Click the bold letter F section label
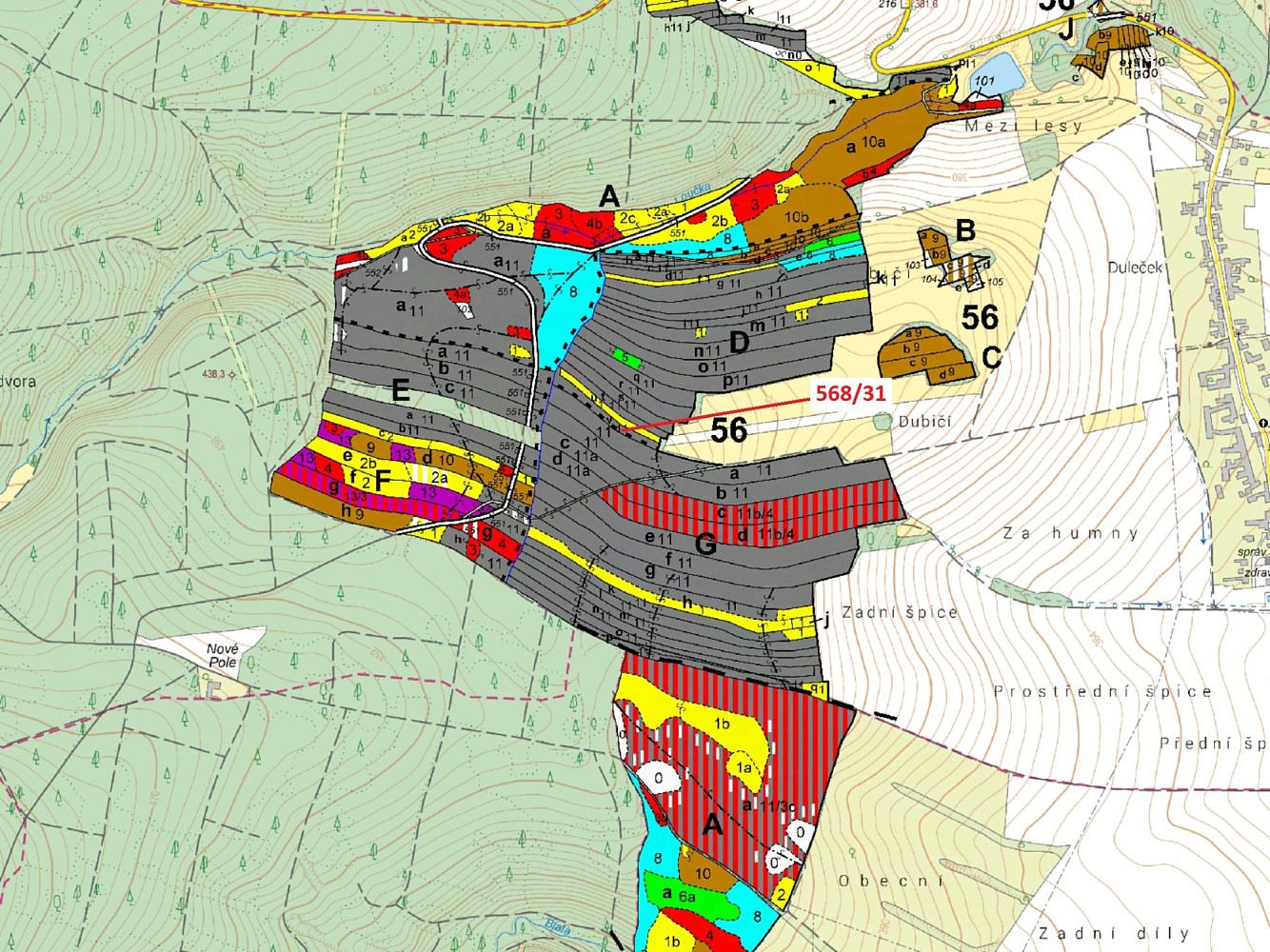This screenshot has width=1270, height=952. pos(383,481)
